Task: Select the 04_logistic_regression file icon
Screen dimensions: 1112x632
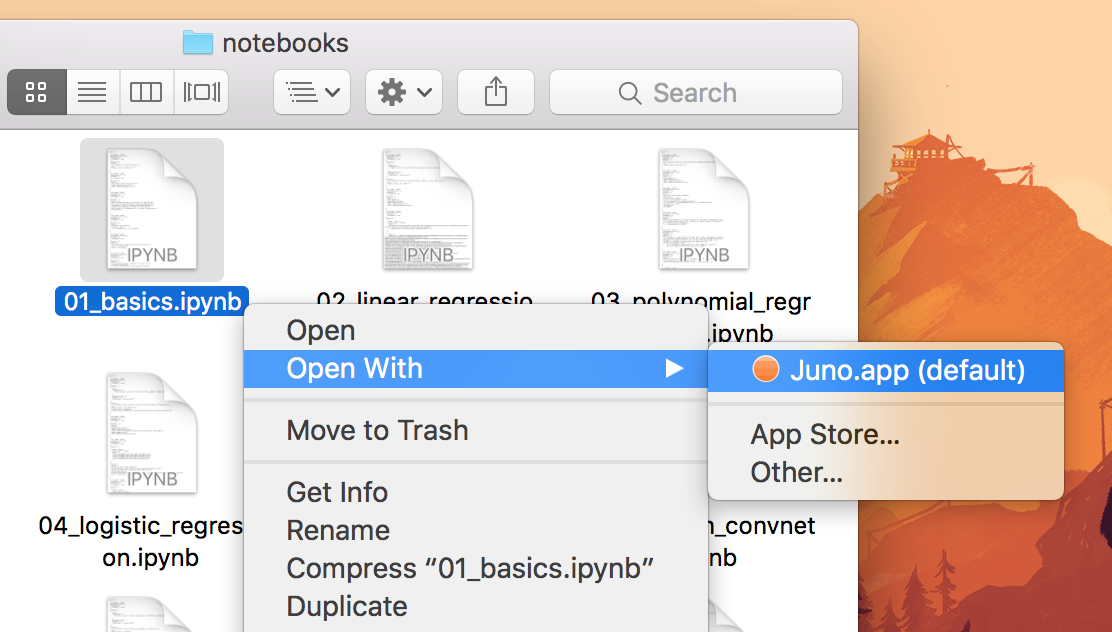Action: pyautogui.click(x=152, y=433)
